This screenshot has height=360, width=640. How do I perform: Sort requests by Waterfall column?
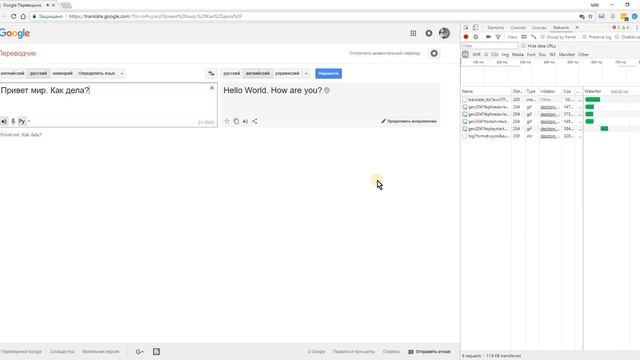(611, 91)
